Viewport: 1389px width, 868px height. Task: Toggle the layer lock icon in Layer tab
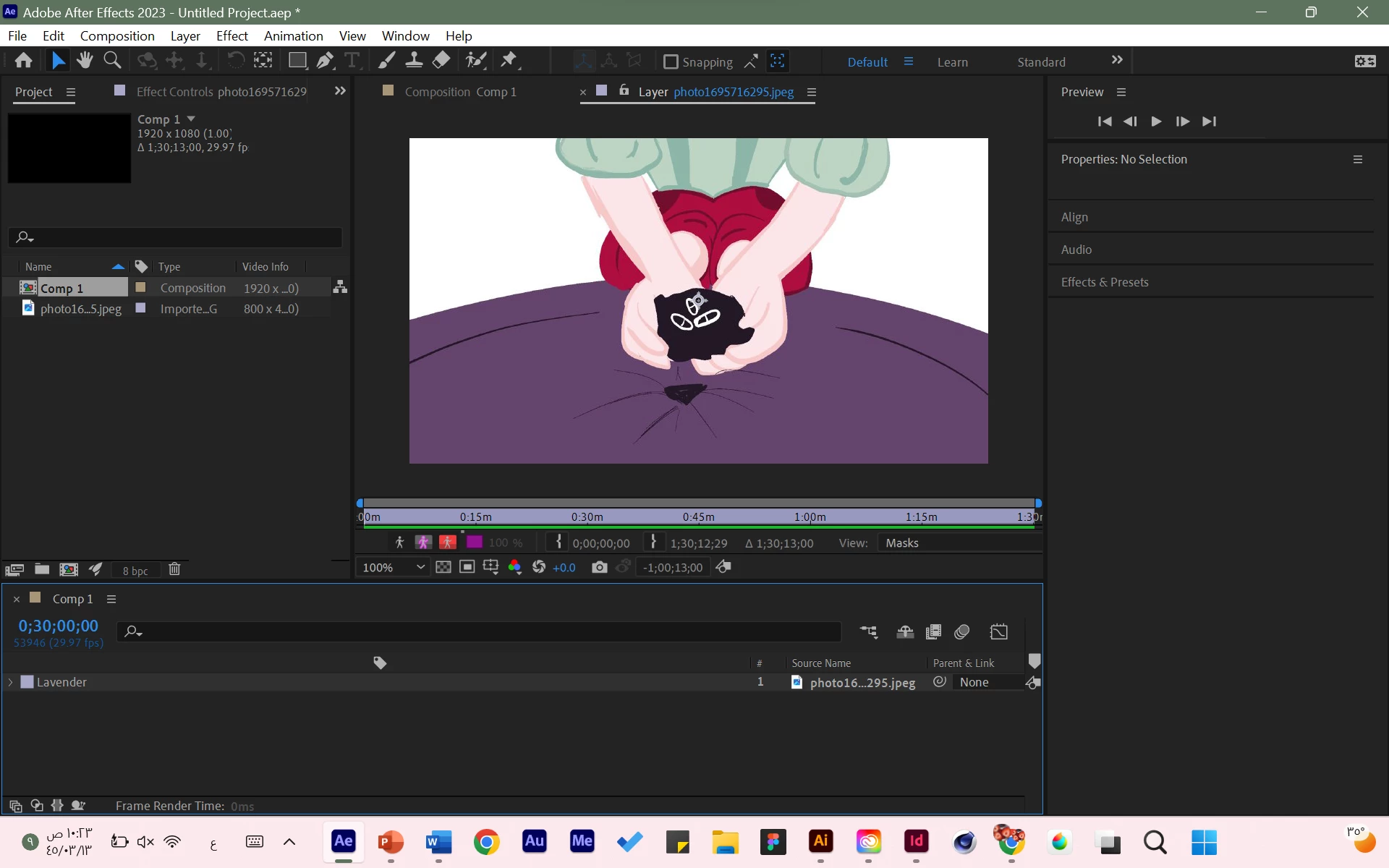[624, 91]
